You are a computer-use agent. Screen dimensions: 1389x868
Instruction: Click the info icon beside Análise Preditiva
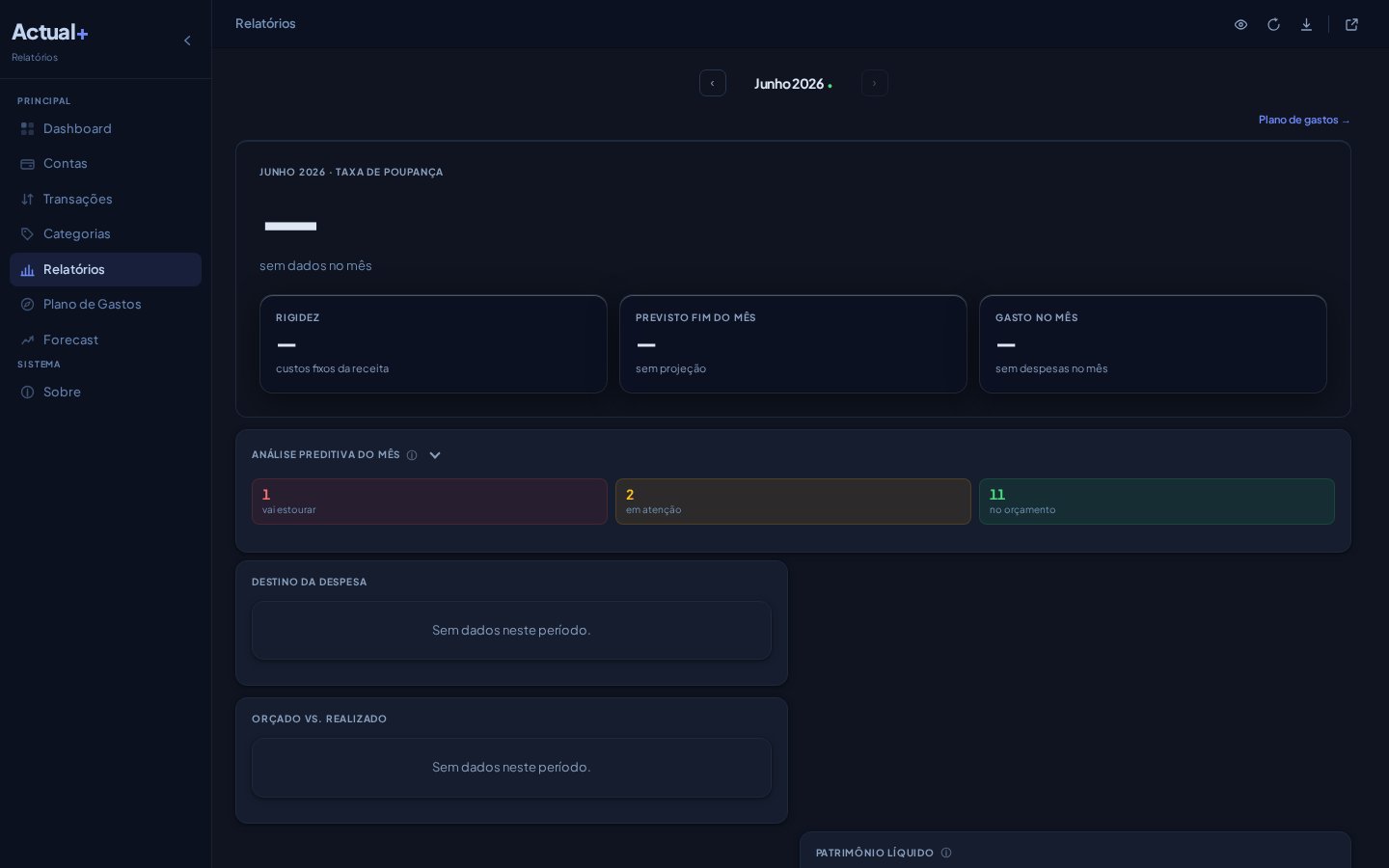click(412, 455)
